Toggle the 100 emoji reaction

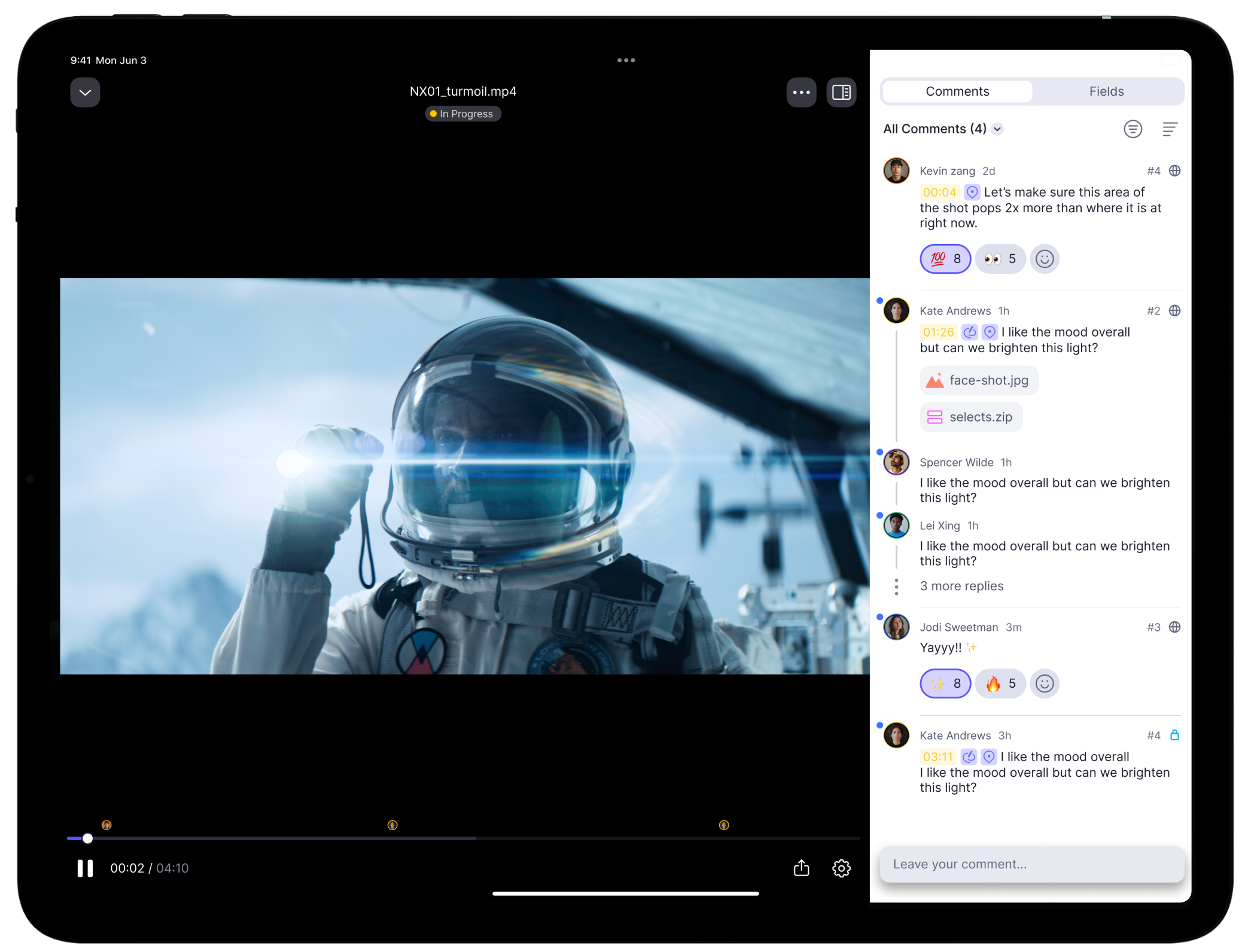pyautogui.click(x=945, y=259)
